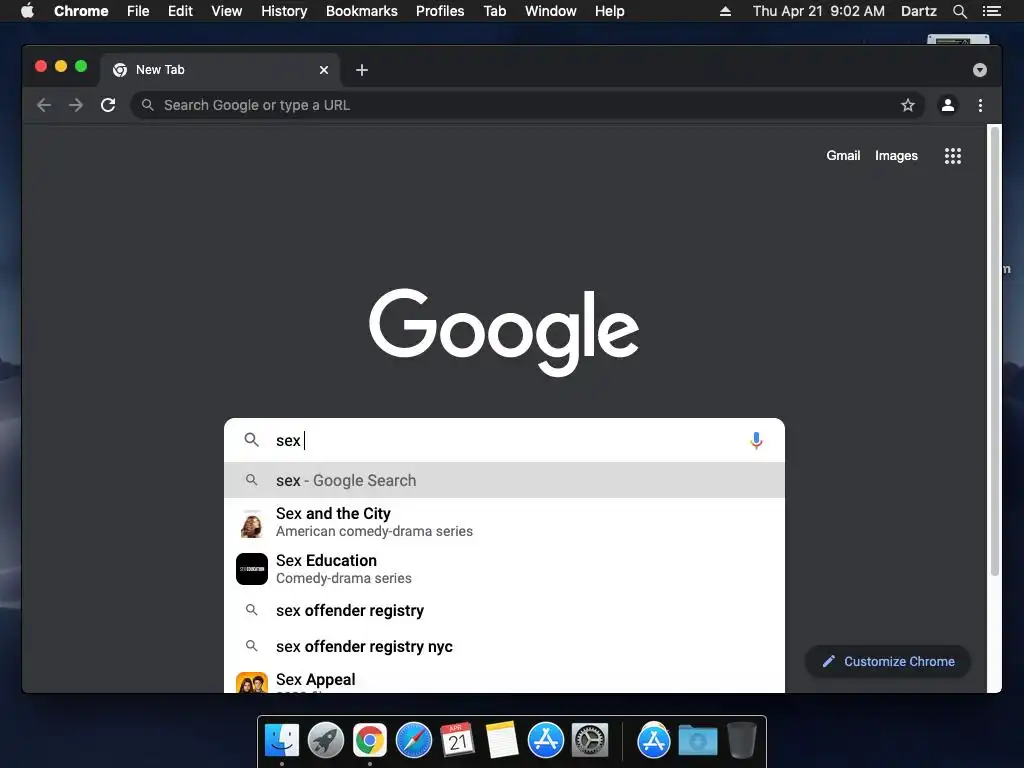Open Finder from the dock
Screen dimensions: 1024x768
coord(282,741)
